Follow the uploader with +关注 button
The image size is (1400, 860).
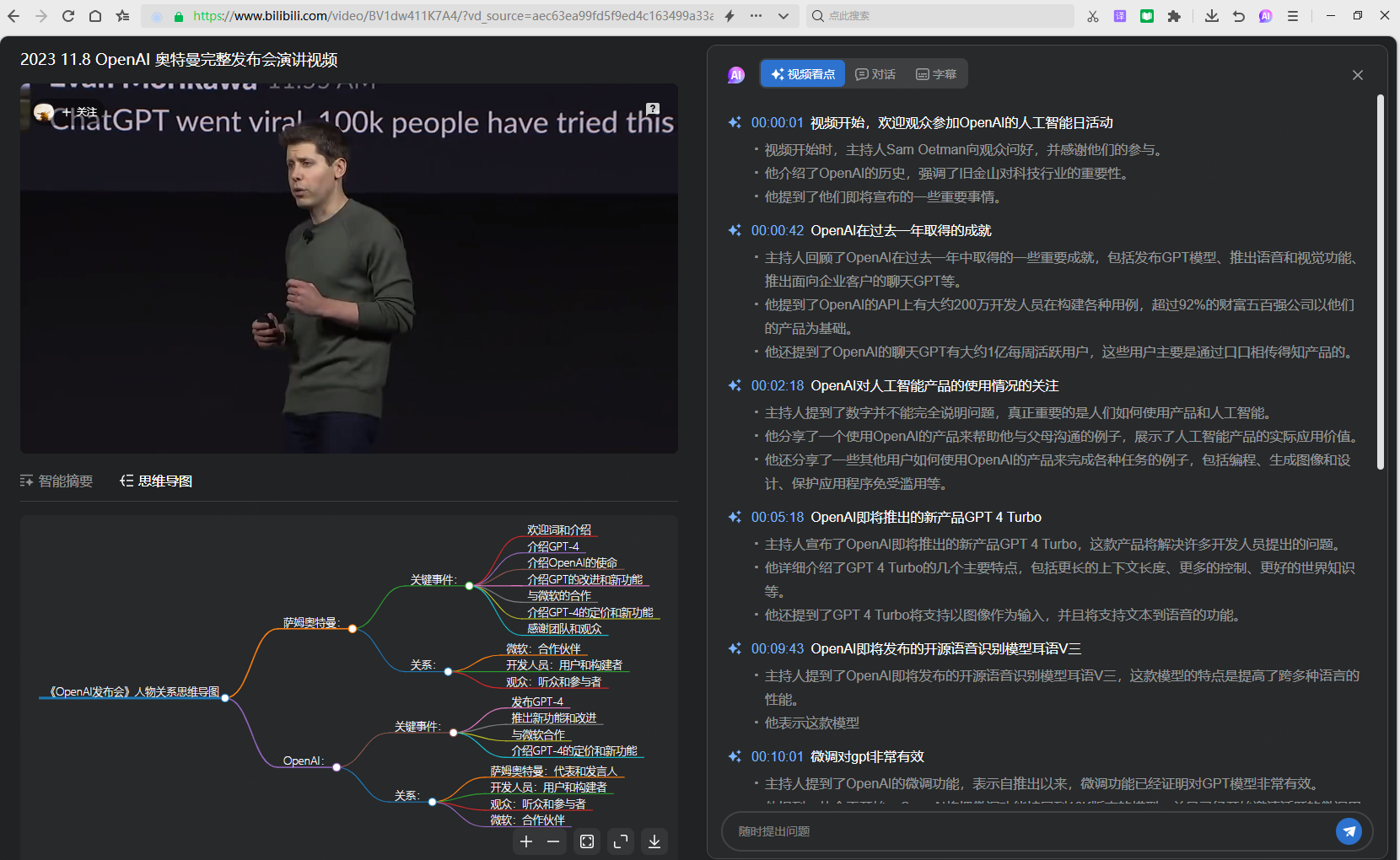[80, 112]
